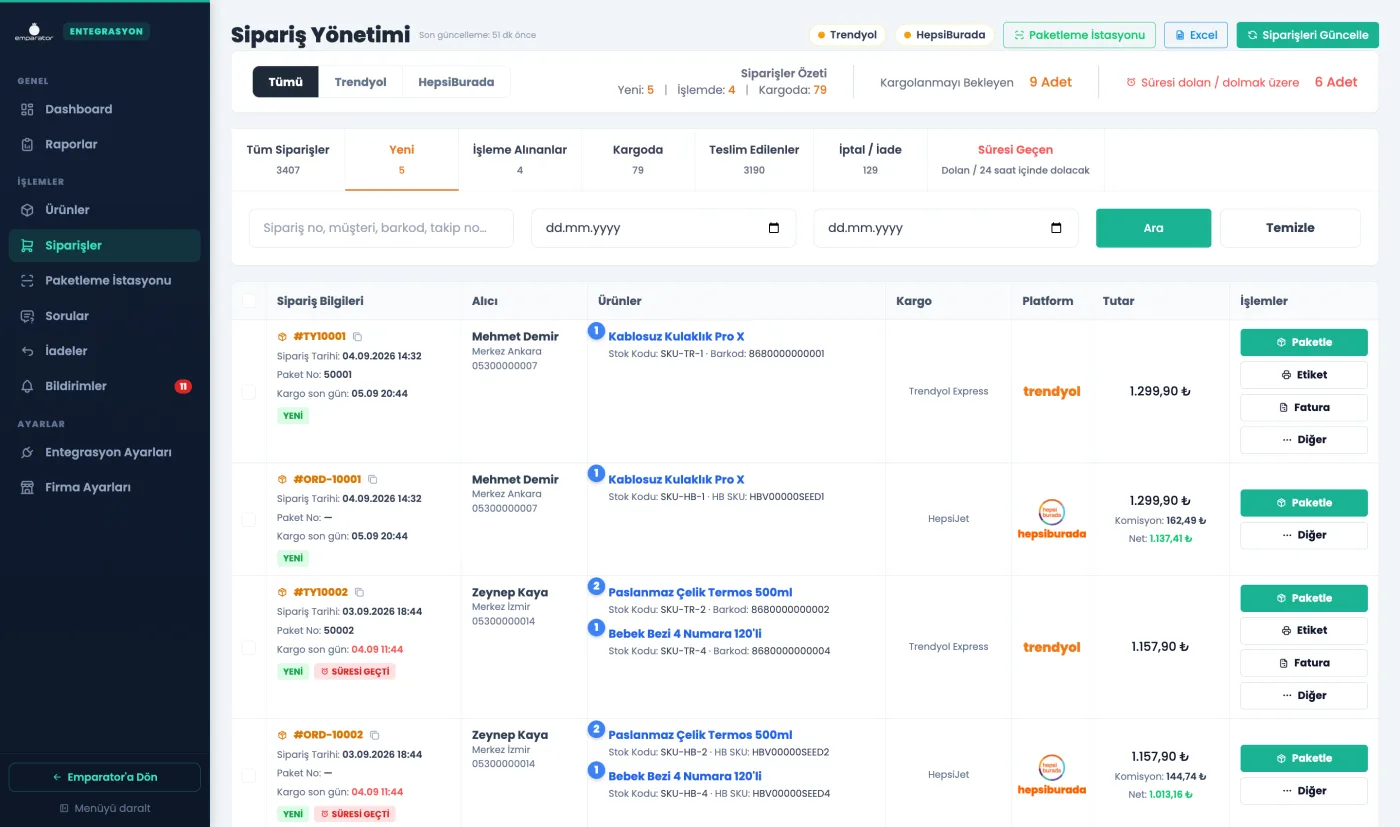The height and width of the screenshot is (827, 1400).
Task: Toggle the select-all checkbox in table header
Action: (x=249, y=300)
